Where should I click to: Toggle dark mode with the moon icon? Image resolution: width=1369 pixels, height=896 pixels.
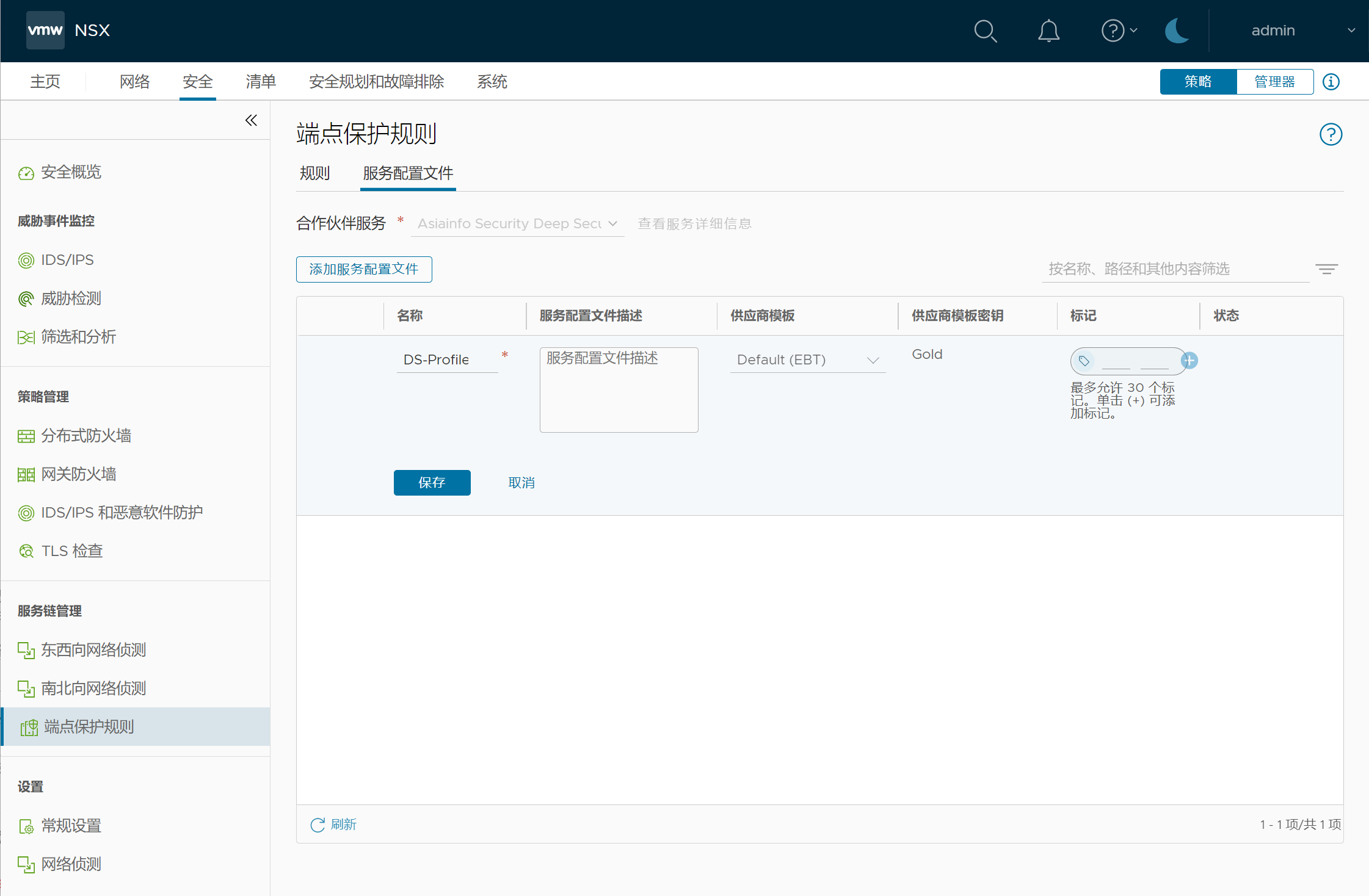1177,31
